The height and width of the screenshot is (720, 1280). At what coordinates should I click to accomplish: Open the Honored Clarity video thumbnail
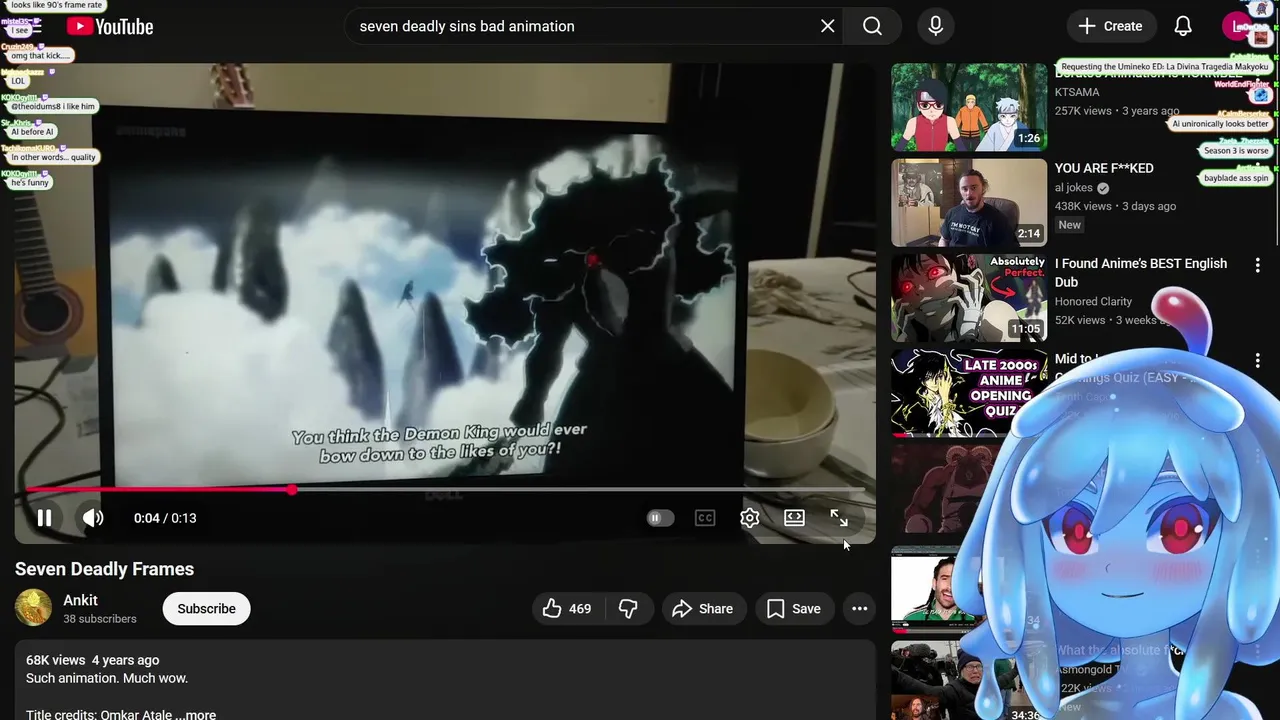[x=969, y=297]
